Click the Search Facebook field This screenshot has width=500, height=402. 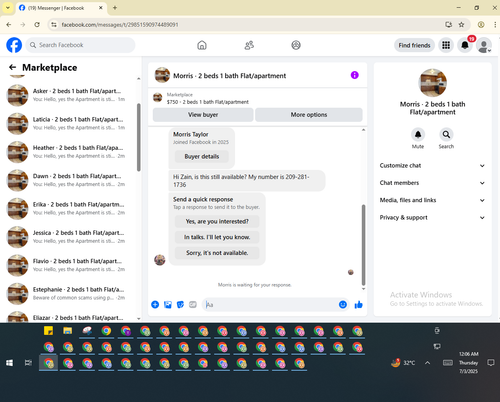click(x=80, y=45)
